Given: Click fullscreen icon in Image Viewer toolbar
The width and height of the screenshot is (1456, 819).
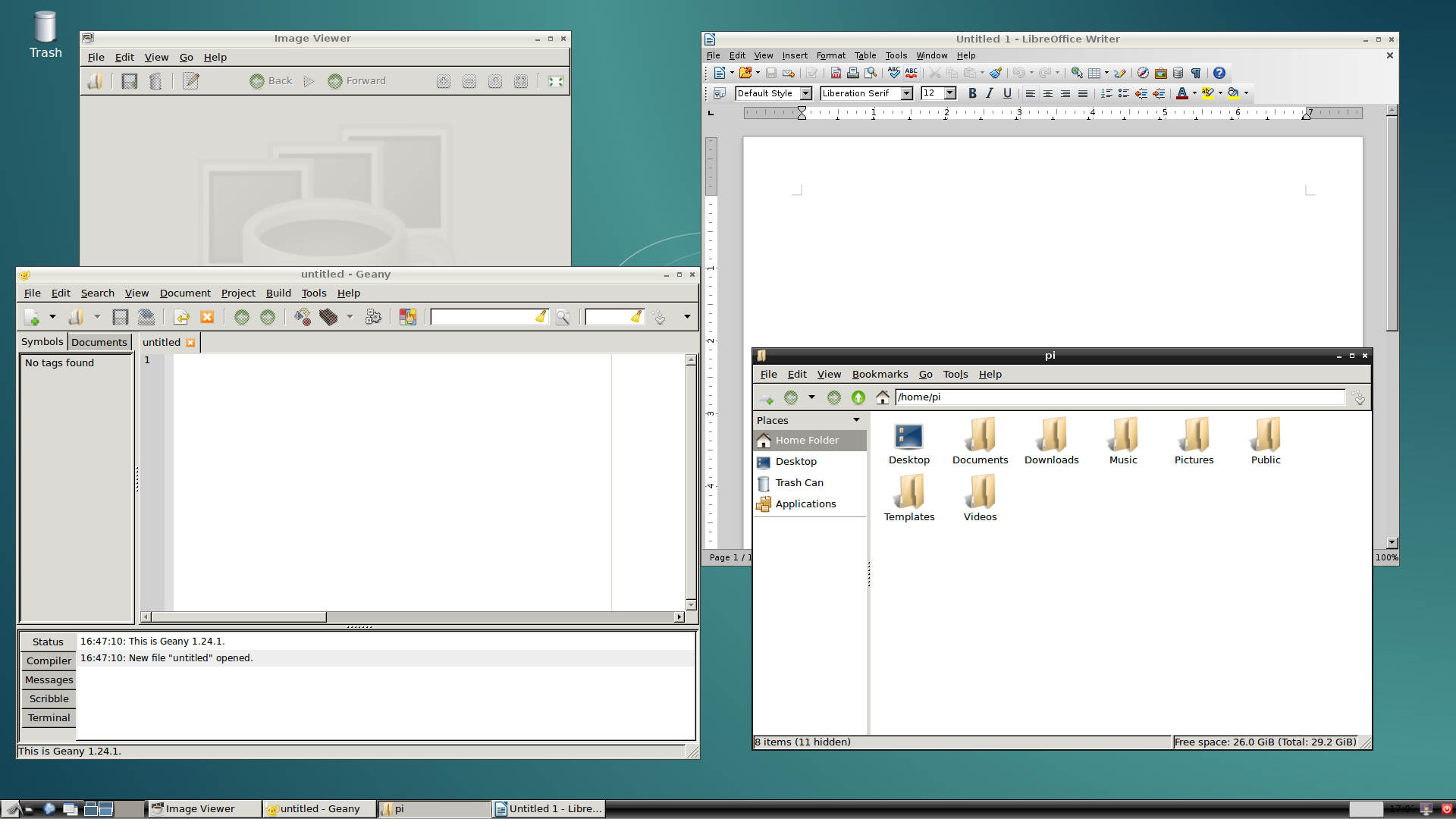Looking at the screenshot, I should 555,81.
